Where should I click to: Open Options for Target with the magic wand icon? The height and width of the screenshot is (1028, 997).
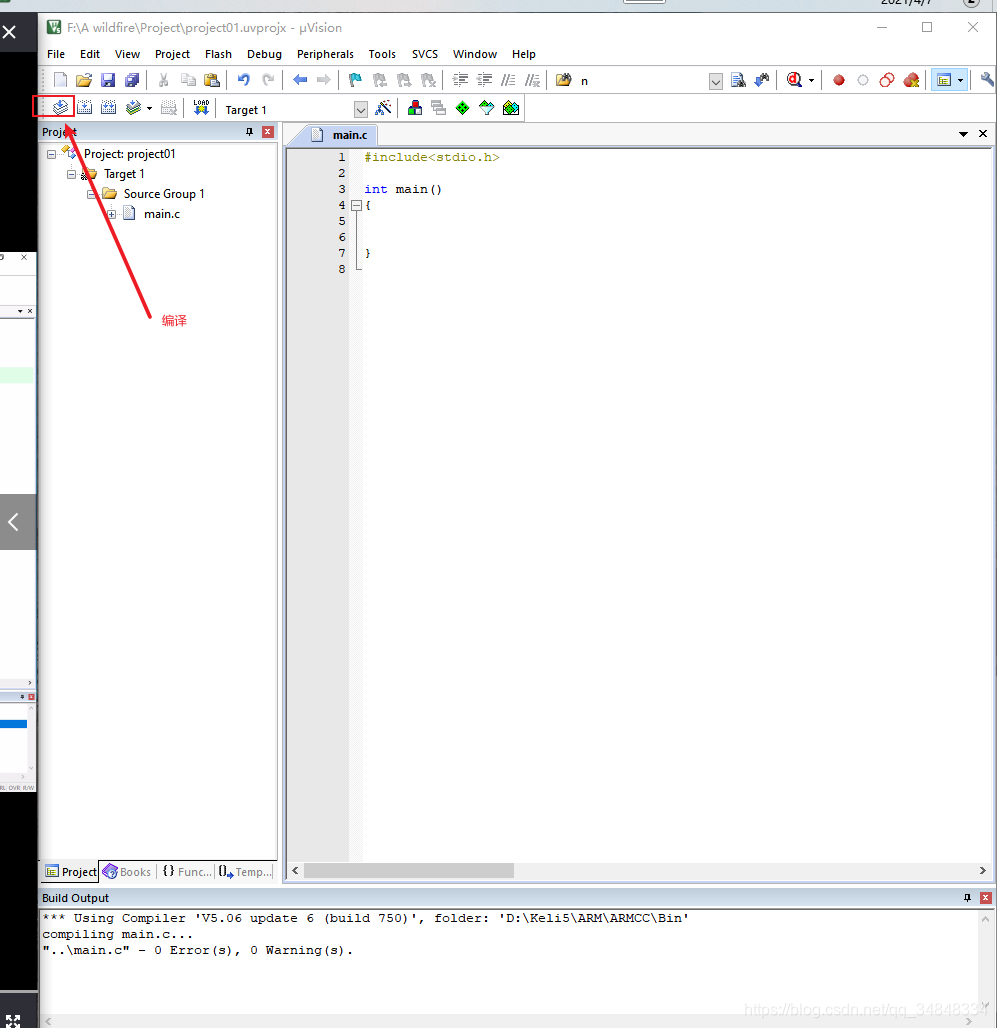coord(383,108)
